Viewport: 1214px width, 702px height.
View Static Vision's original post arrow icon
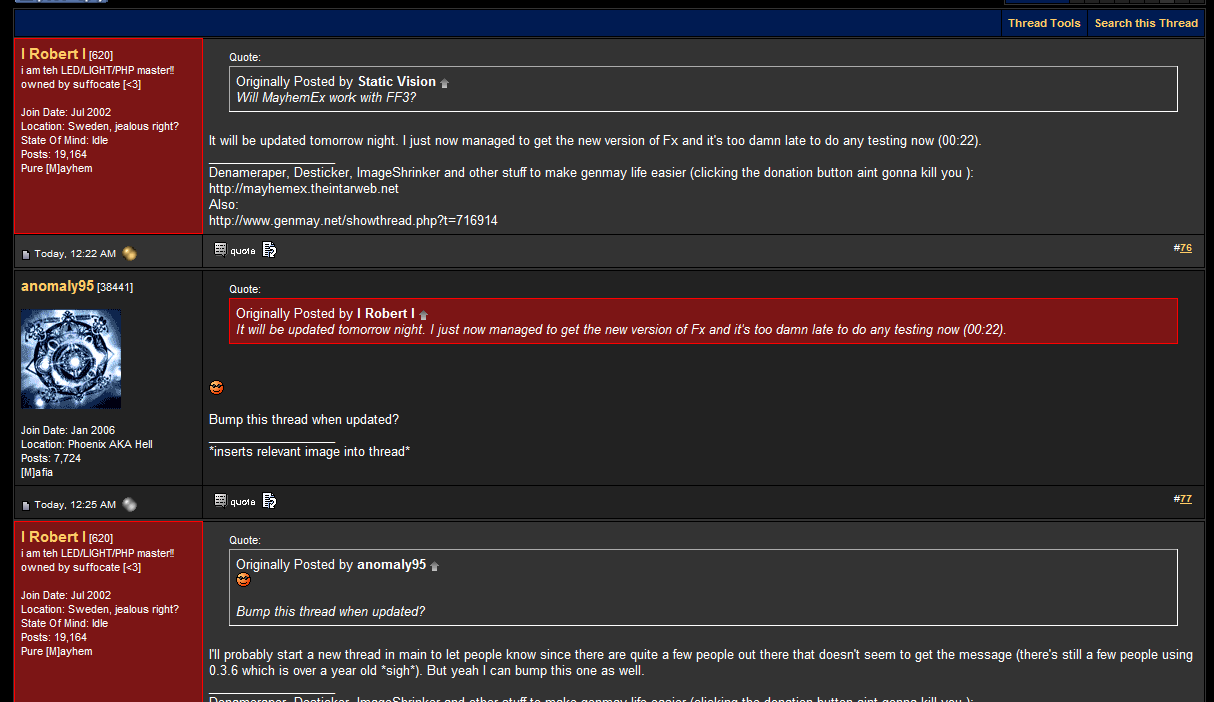[445, 83]
